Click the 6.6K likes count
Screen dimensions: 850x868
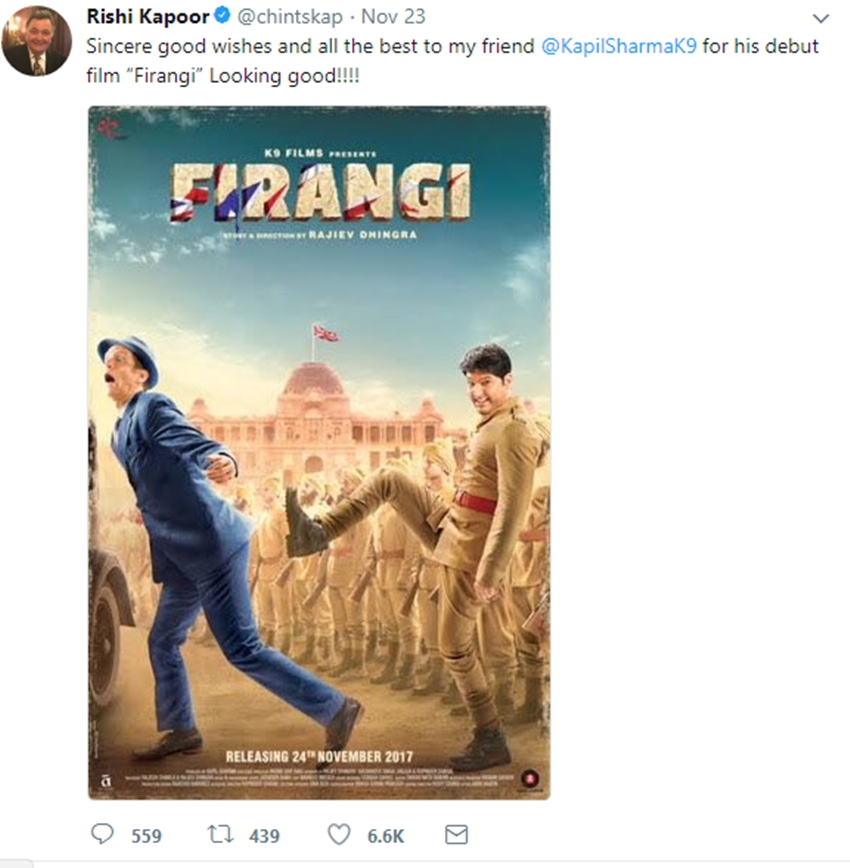point(386,835)
